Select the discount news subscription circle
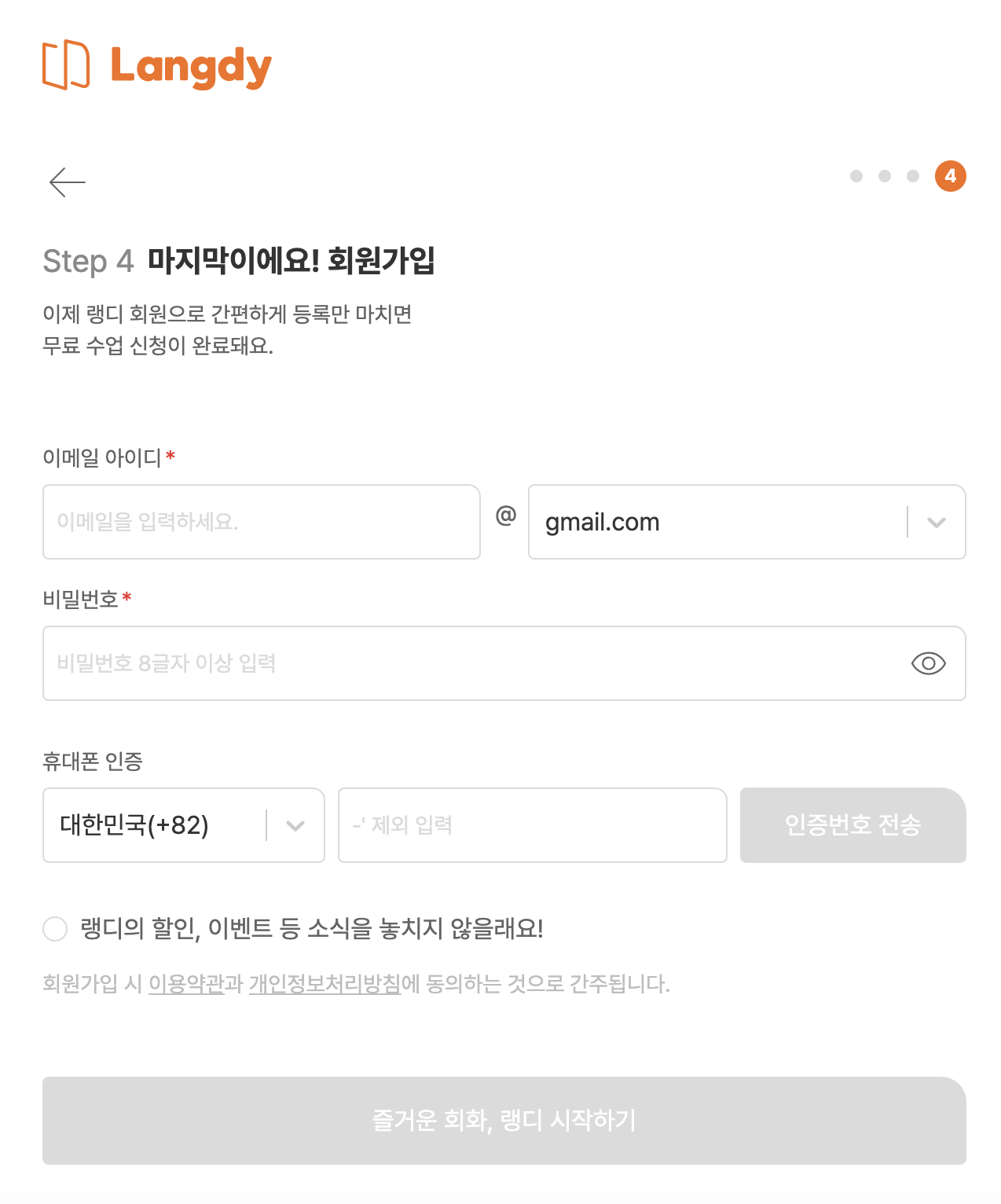1001x1204 pixels. click(x=55, y=929)
